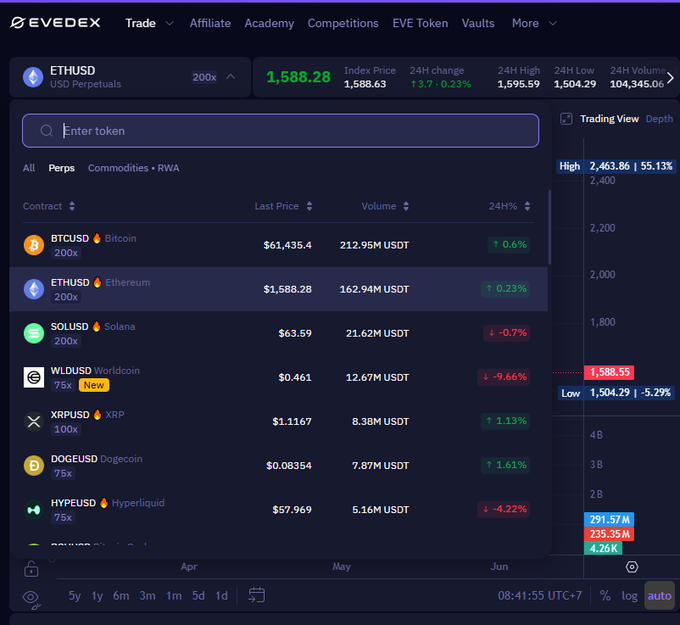This screenshot has width=680, height=625.
Task: Set chart range to 1d
Action: (x=222, y=596)
